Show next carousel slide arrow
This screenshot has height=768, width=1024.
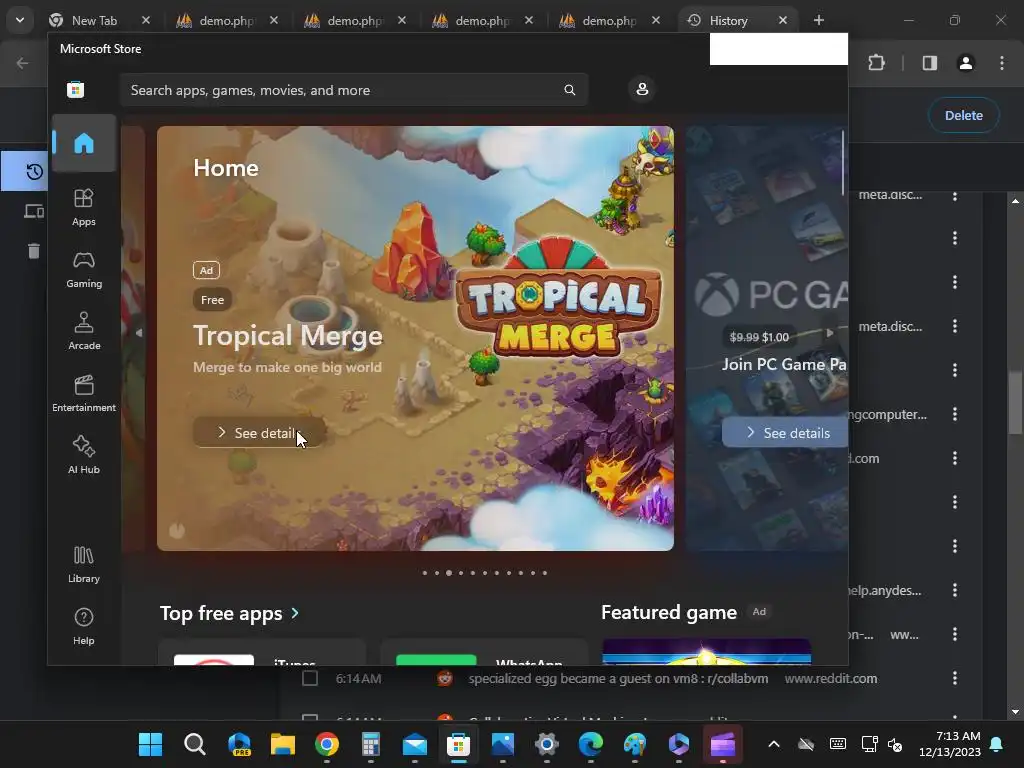tap(829, 332)
